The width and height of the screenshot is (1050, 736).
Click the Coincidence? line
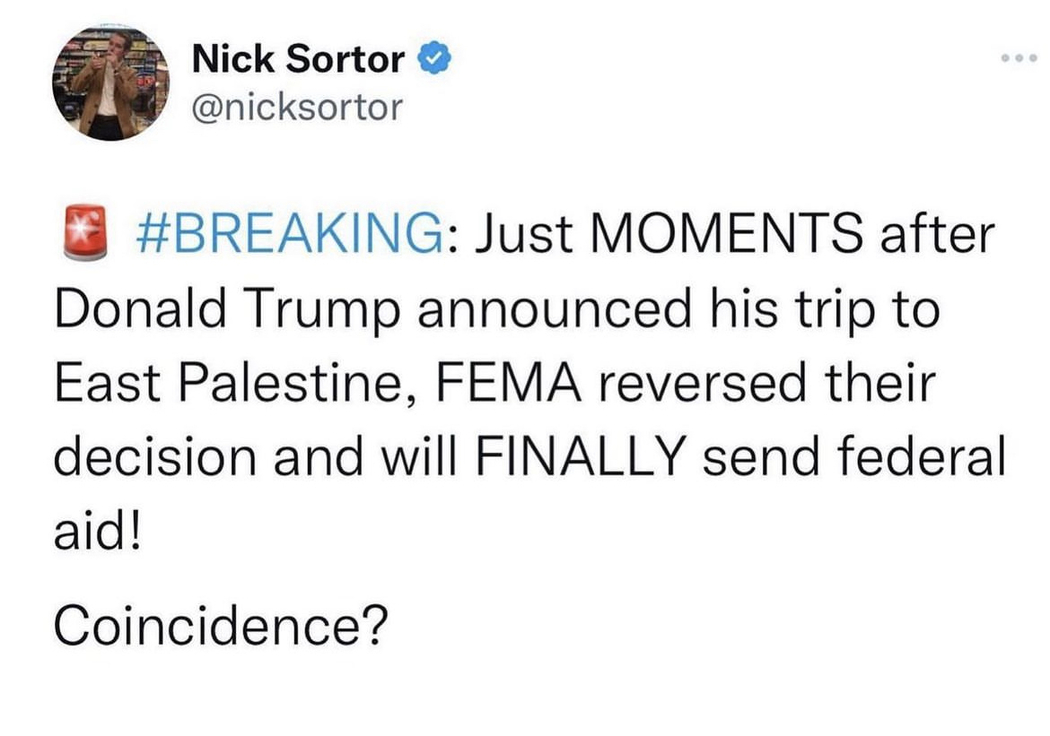(x=221, y=625)
